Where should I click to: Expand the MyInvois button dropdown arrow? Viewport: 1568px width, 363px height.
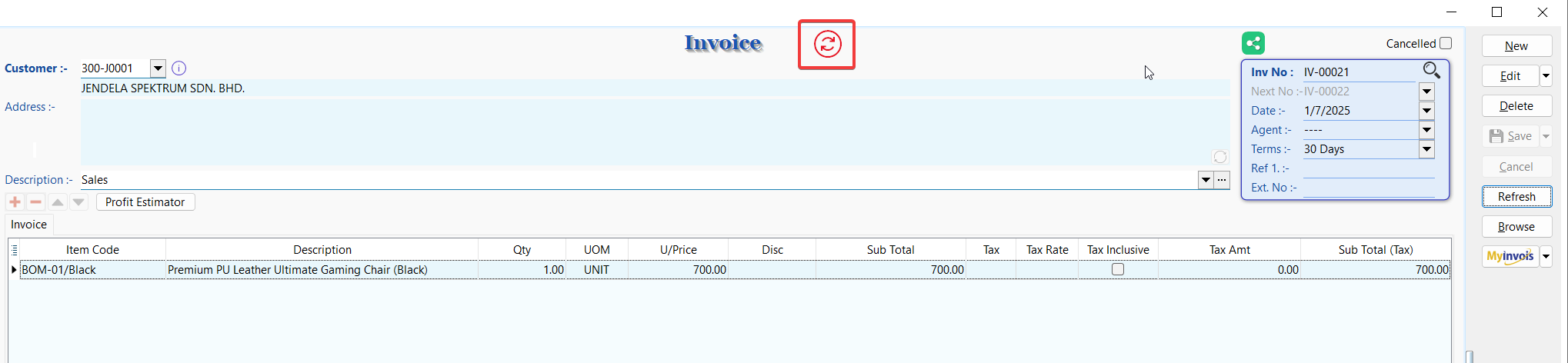pyautogui.click(x=1546, y=257)
